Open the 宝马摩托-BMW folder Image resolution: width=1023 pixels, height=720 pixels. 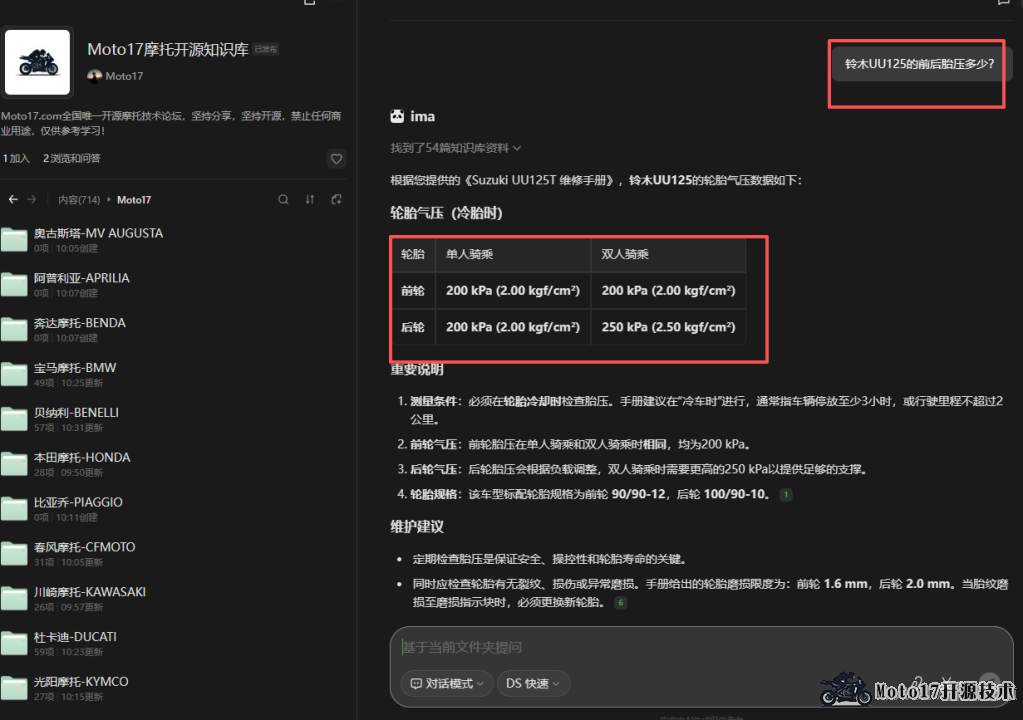pyautogui.click(x=75, y=368)
